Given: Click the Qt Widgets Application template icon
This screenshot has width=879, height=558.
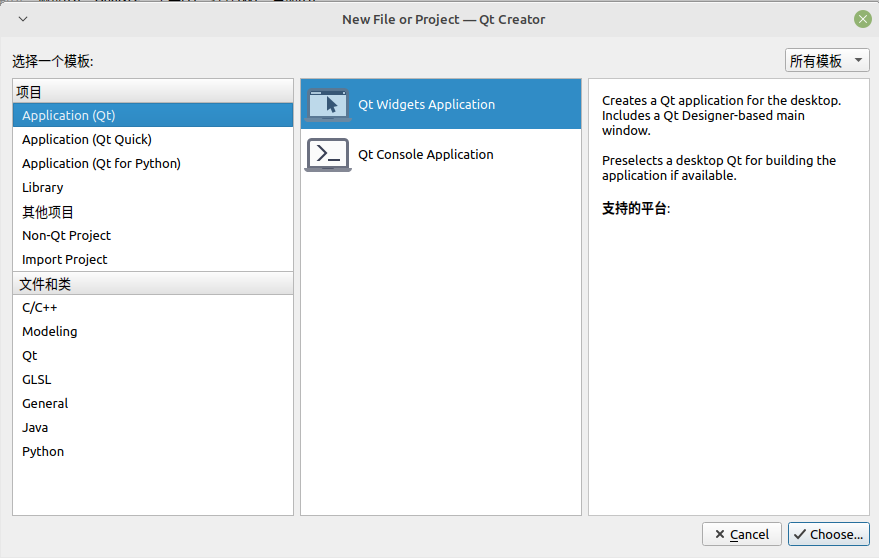Looking at the screenshot, I should 328,104.
